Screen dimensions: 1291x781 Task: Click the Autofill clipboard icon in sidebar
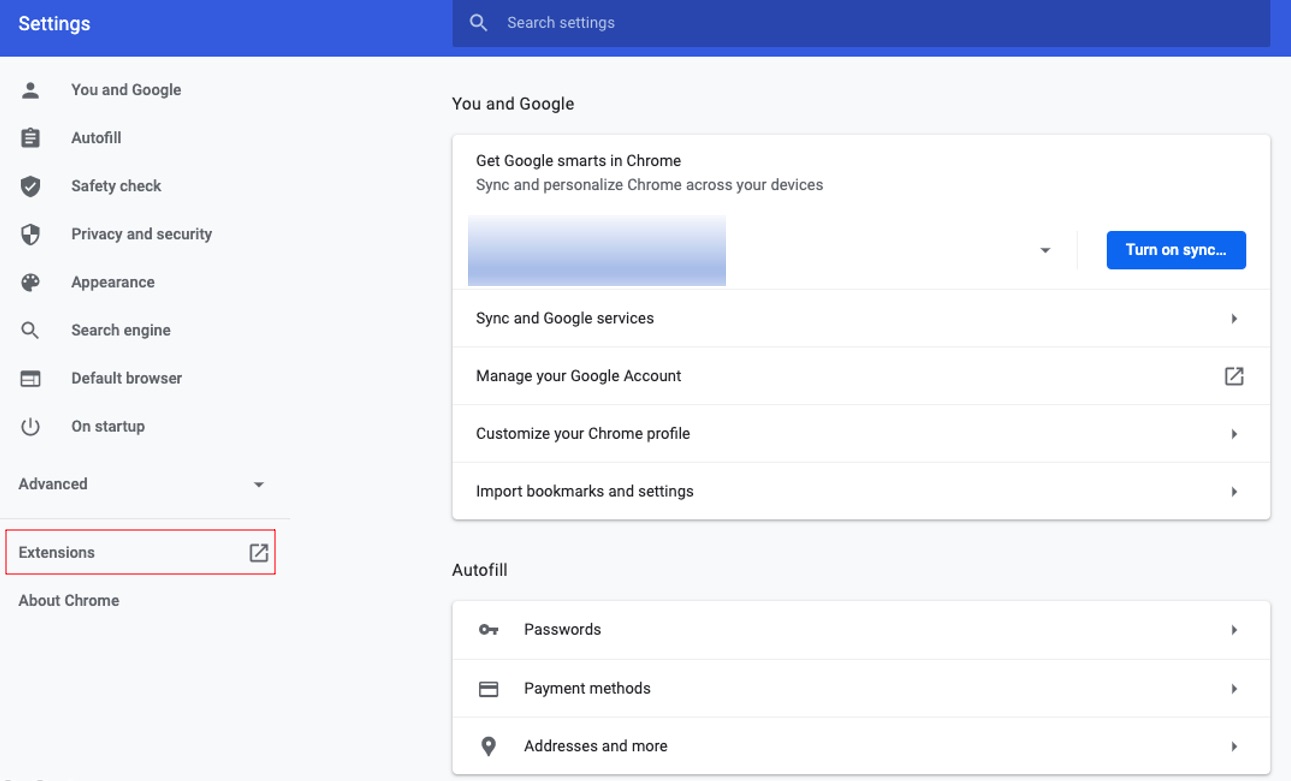[31, 138]
